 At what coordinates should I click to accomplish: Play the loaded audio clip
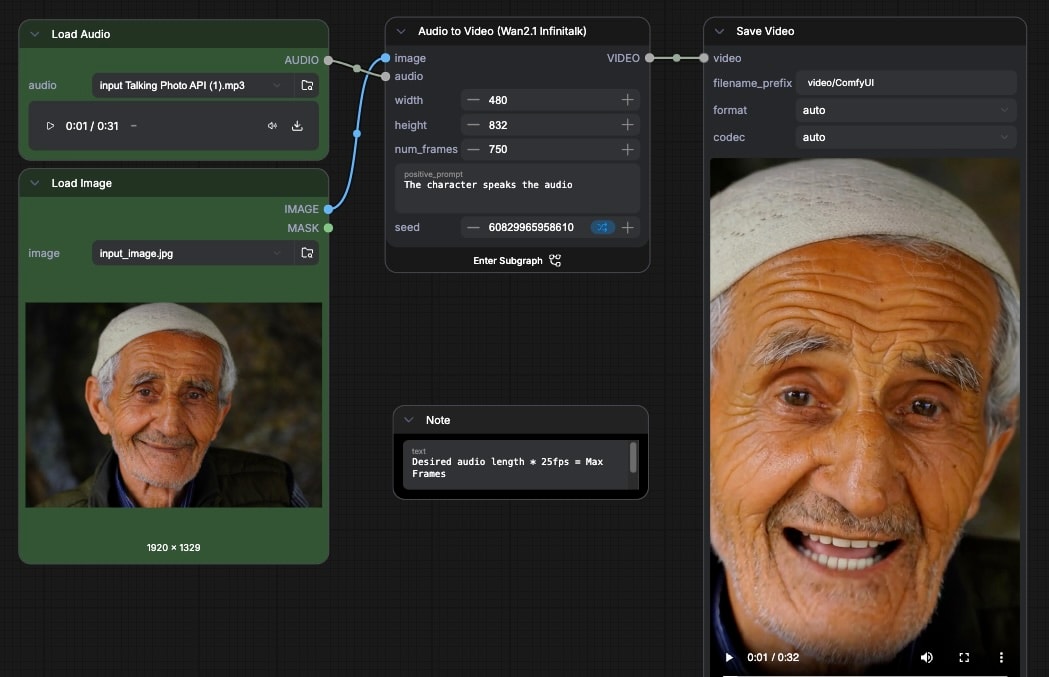click(x=50, y=126)
